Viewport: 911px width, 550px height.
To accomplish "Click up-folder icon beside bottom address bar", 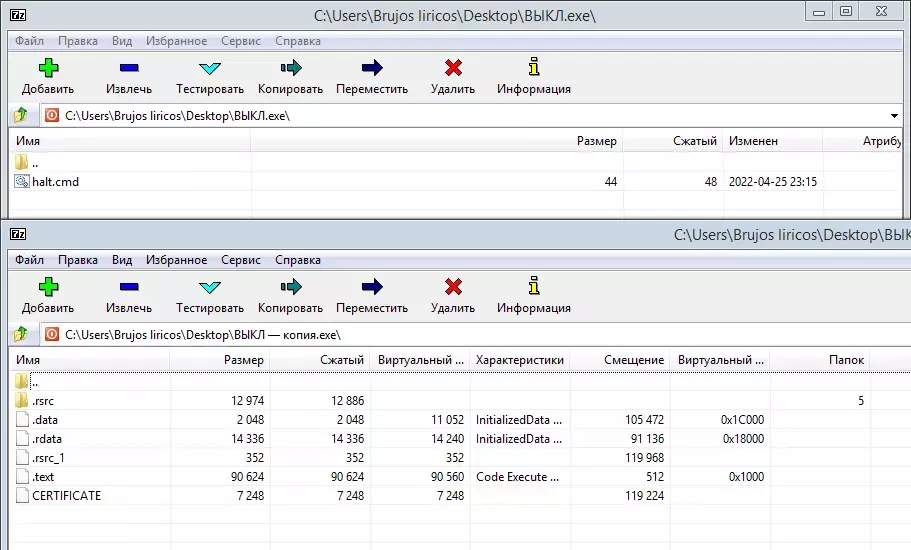I will 21,335.
